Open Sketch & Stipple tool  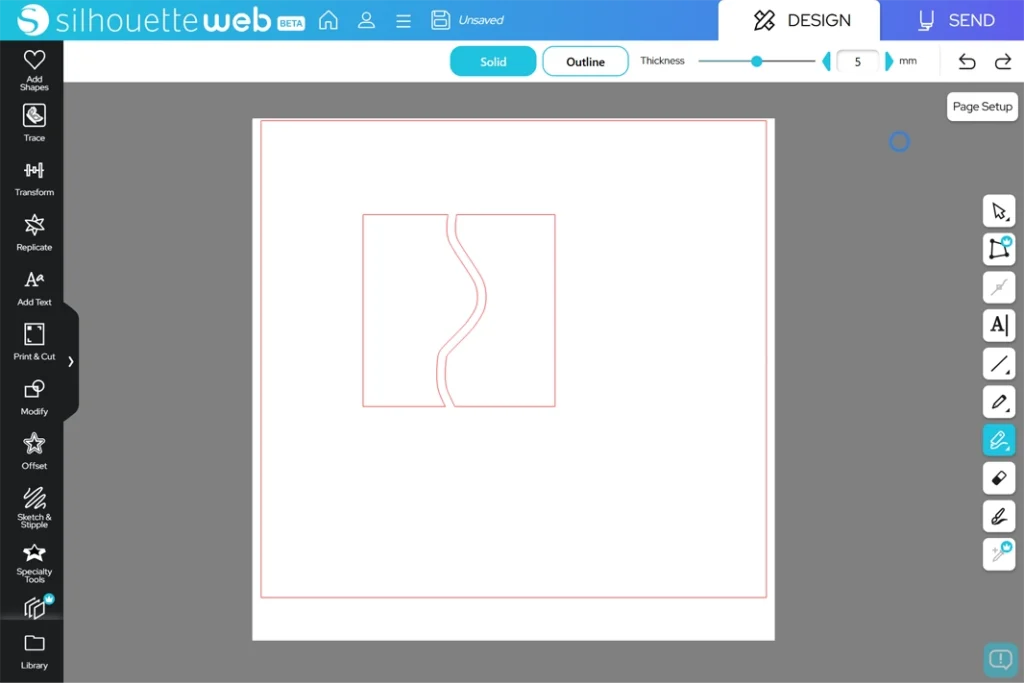[x=34, y=505]
